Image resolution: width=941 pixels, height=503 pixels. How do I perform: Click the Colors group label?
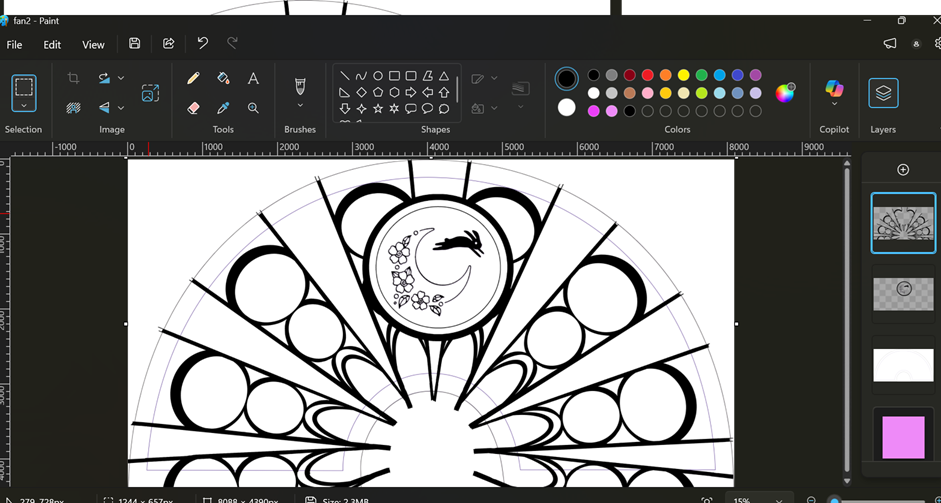[x=677, y=130]
